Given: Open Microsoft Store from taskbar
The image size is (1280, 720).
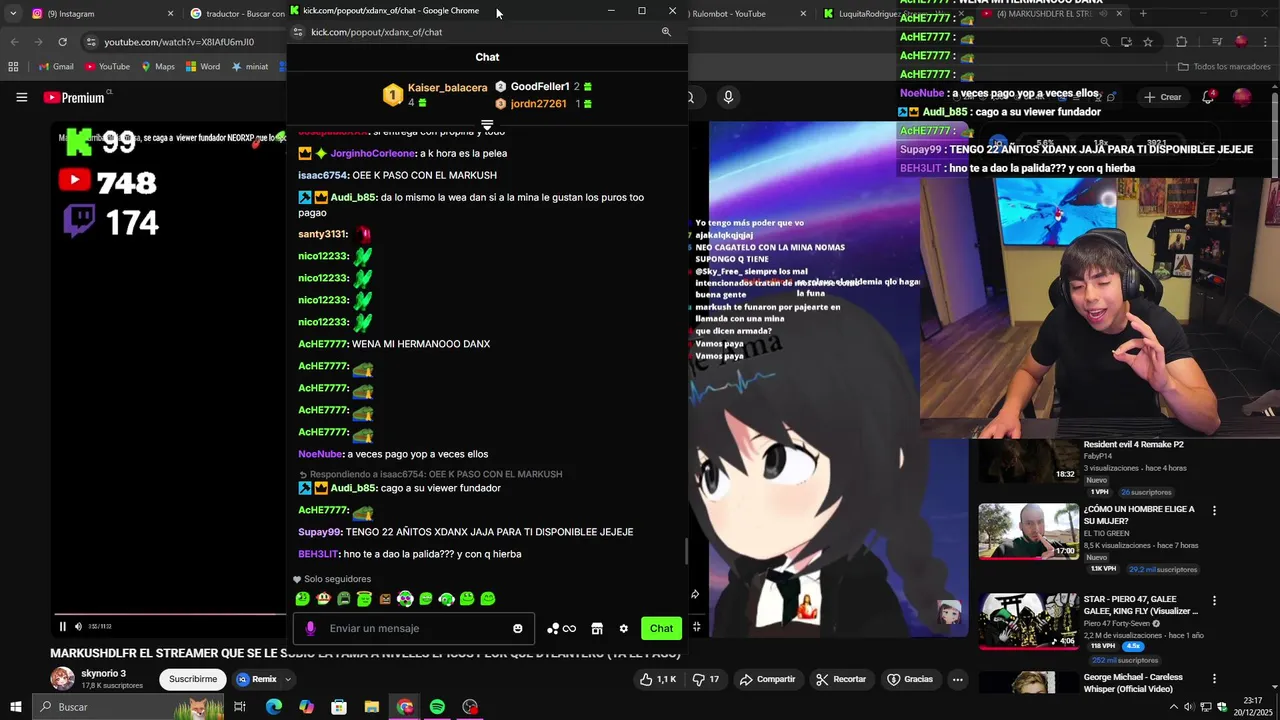Looking at the screenshot, I should pos(339,707).
